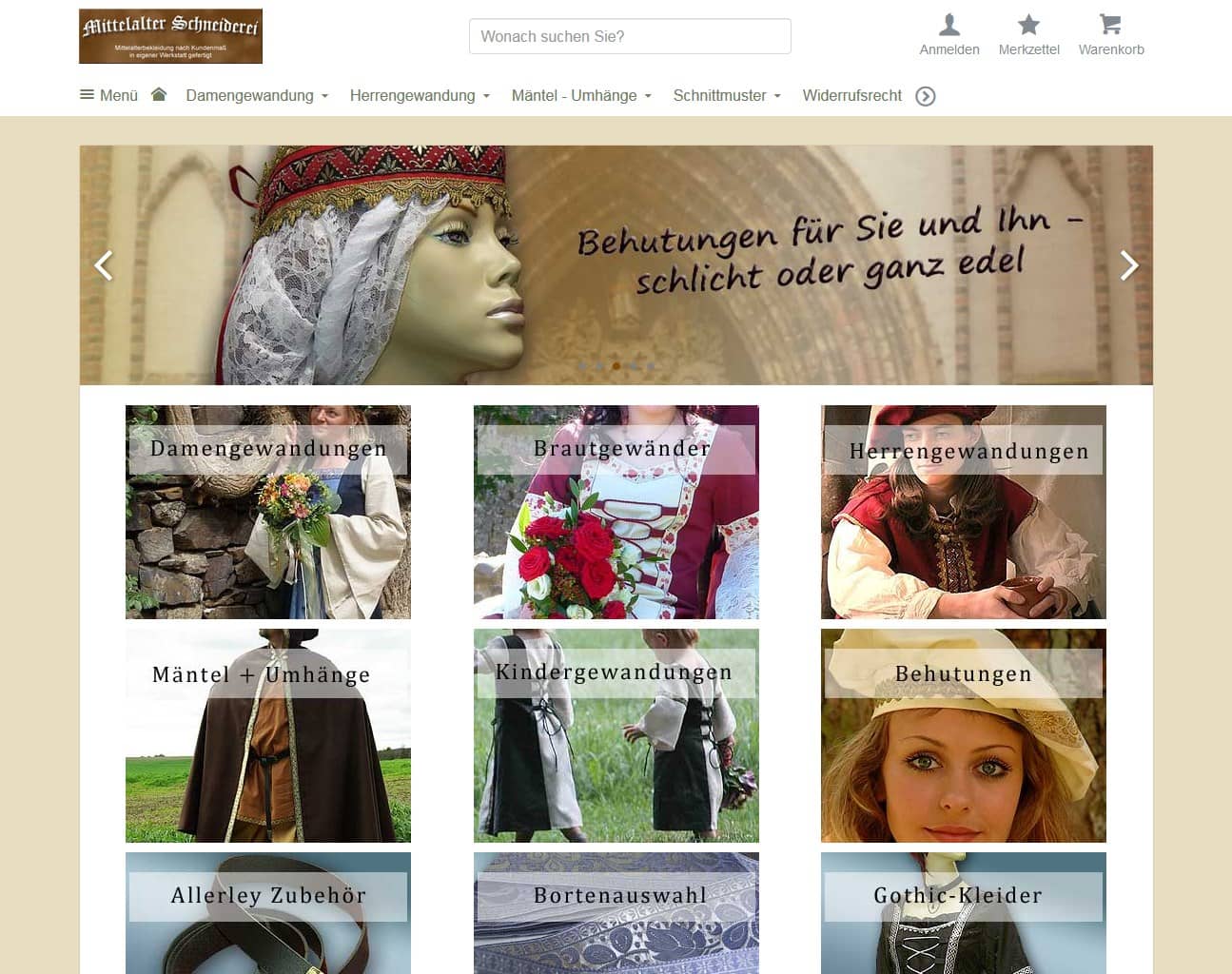The image size is (1232, 974).
Task: Click the Mittelalter Schneiderei logo
Action: [x=170, y=36]
